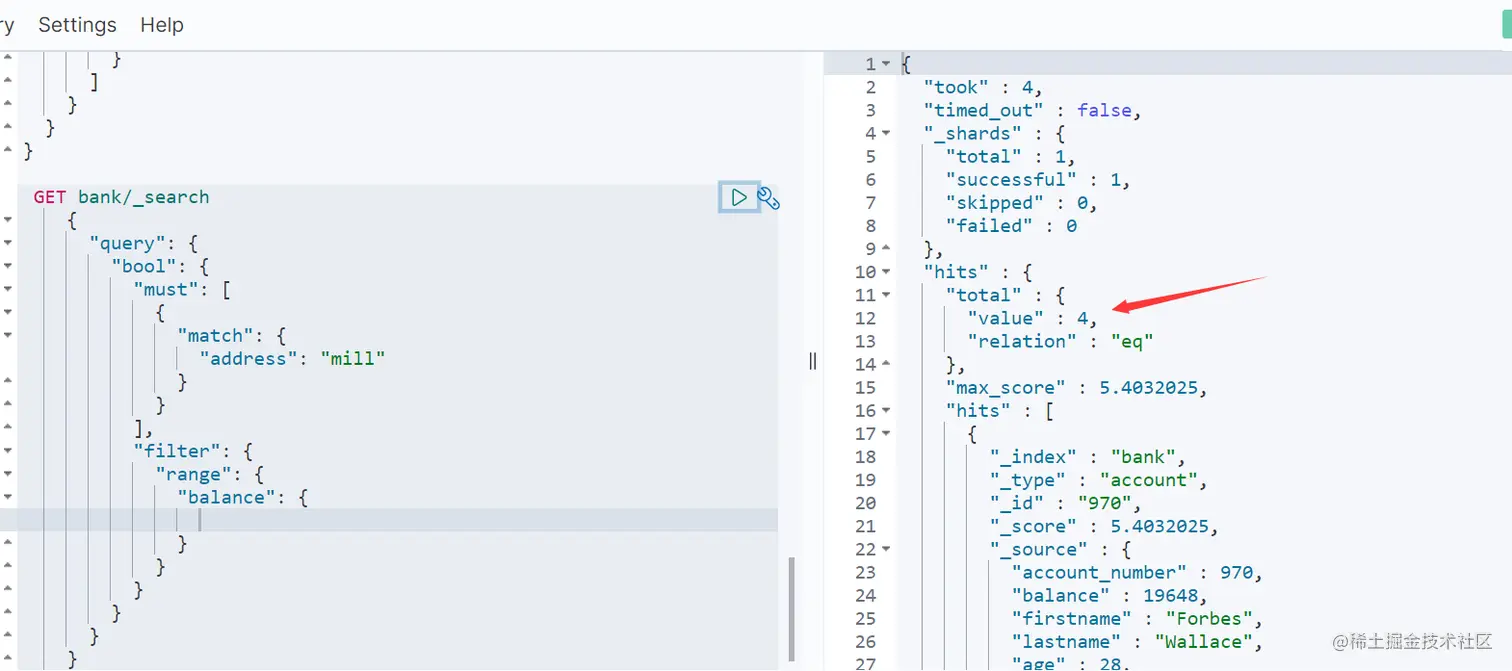The image size is (1512, 671).
Task: Click the "address": "mill" line in editor
Action: [292, 359]
